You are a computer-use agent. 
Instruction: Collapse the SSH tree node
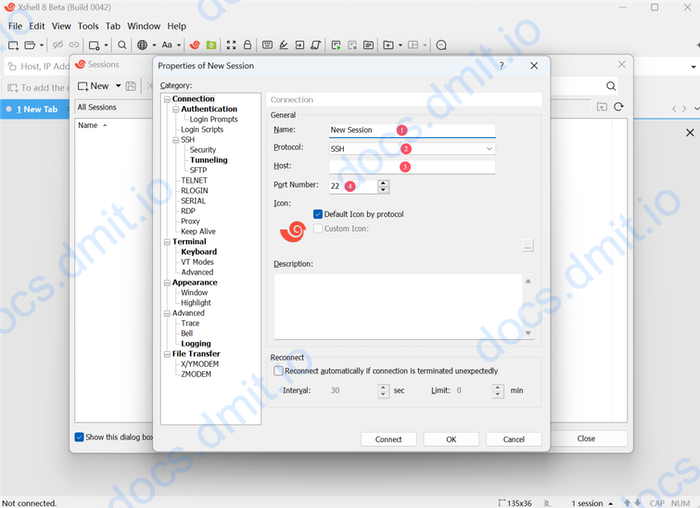pyautogui.click(x=176, y=140)
